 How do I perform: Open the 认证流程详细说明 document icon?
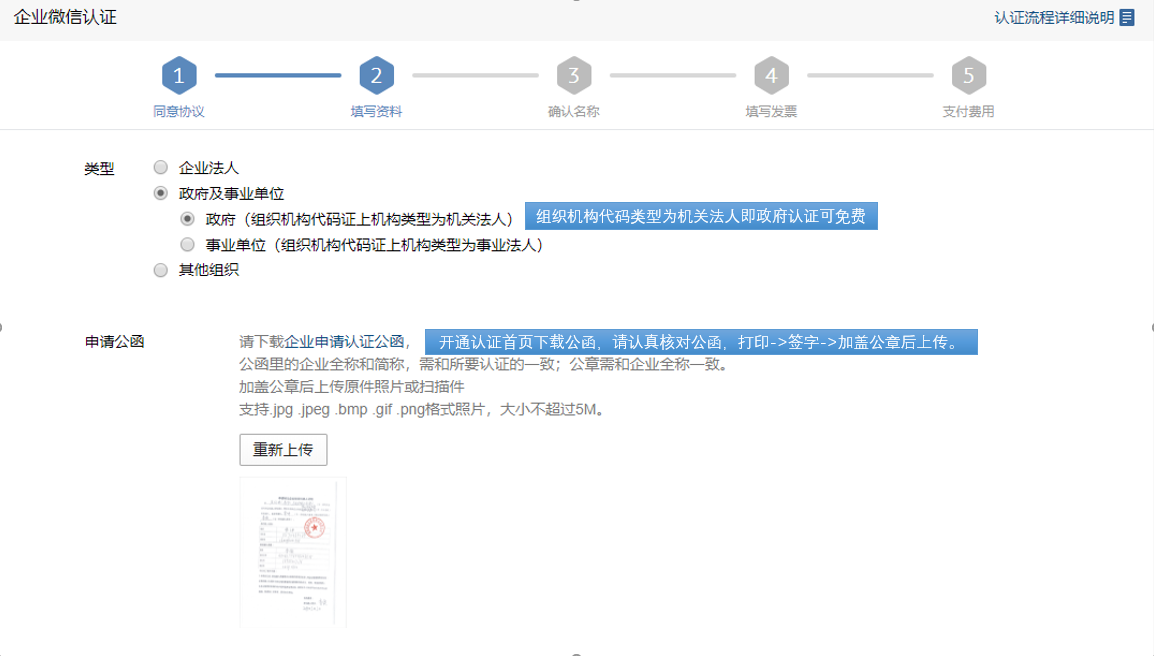coord(1127,18)
